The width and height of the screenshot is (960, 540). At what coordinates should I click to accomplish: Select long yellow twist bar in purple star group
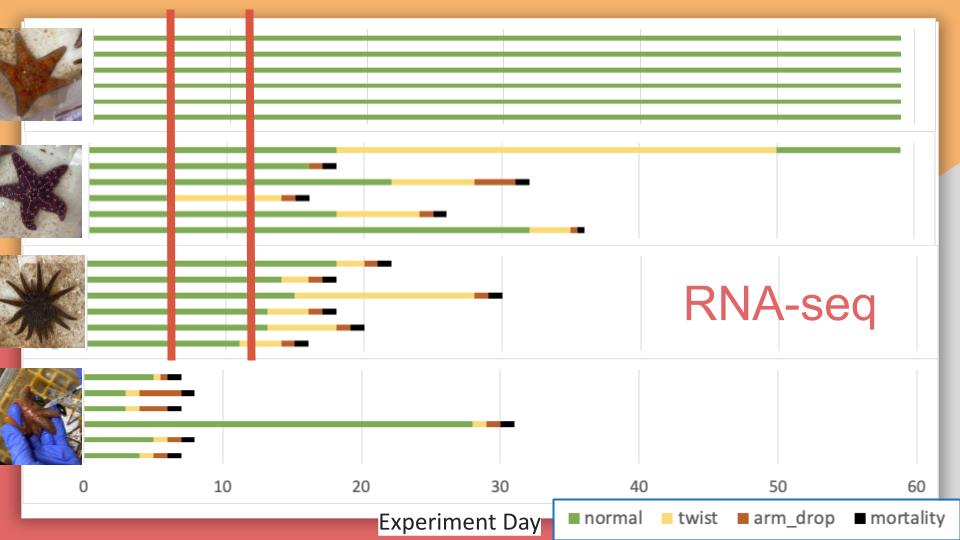[x=557, y=150]
